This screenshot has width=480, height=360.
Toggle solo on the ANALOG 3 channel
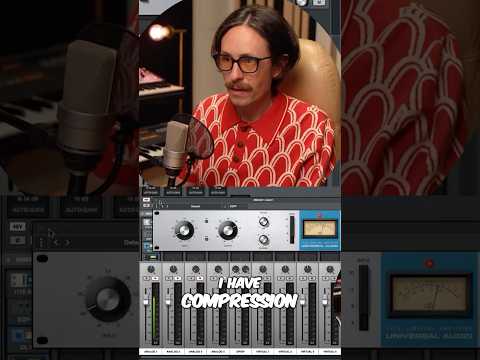tap(191, 278)
